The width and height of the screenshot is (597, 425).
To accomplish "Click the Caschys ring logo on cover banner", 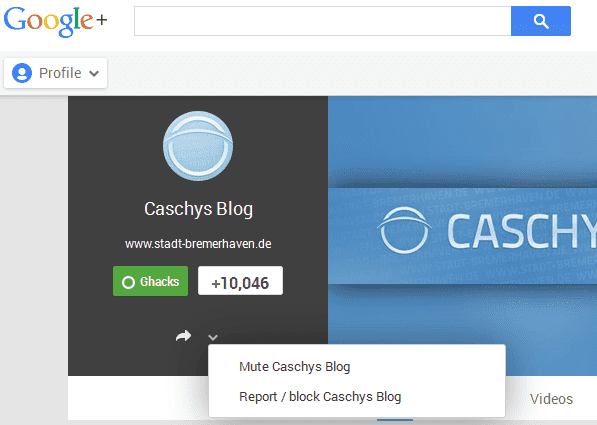I will pos(404,230).
